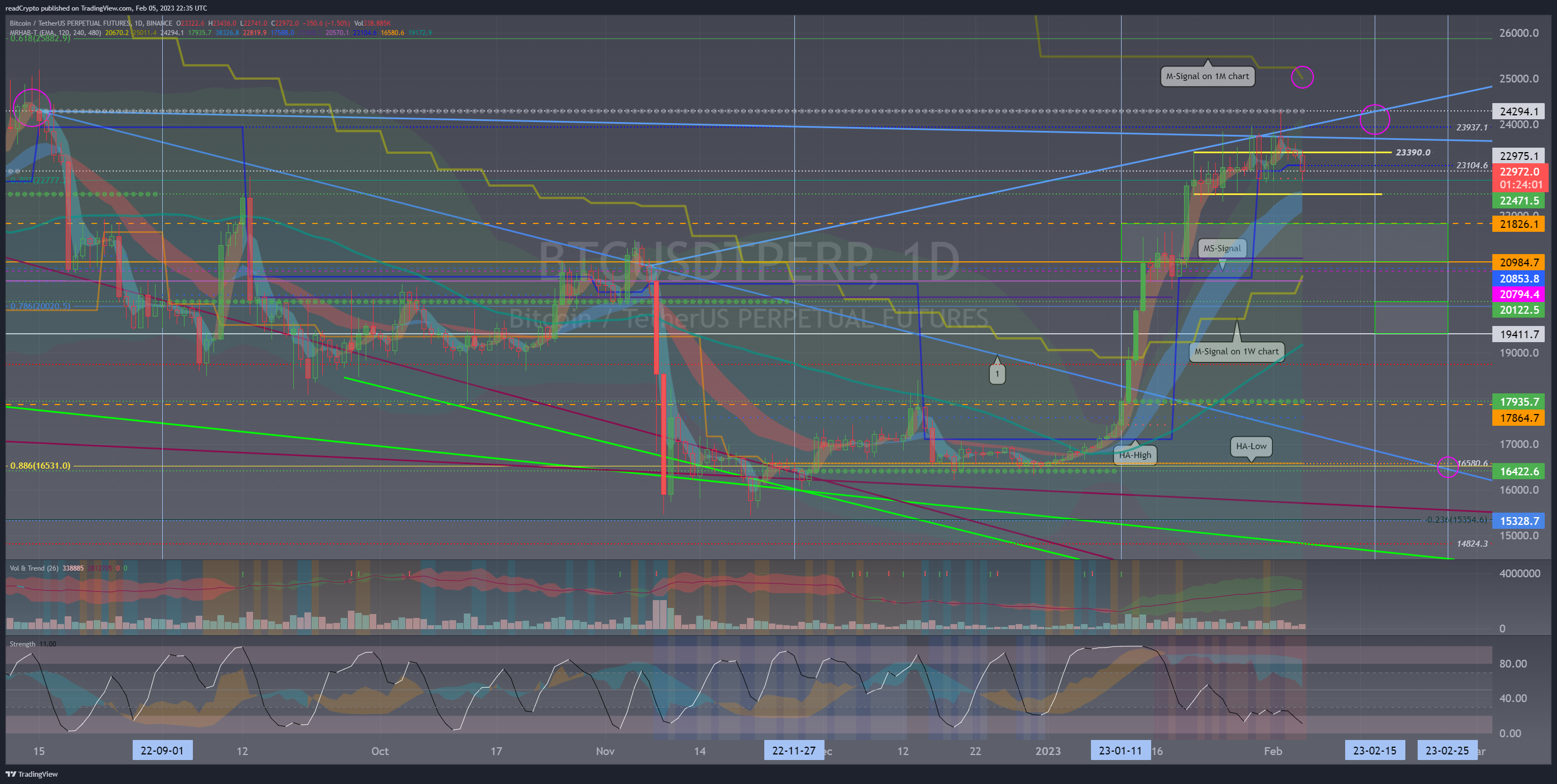The height and width of the screenshot is (784, 1557).
Task: Click the Oct label on time axis
Action: click(380, 751)
